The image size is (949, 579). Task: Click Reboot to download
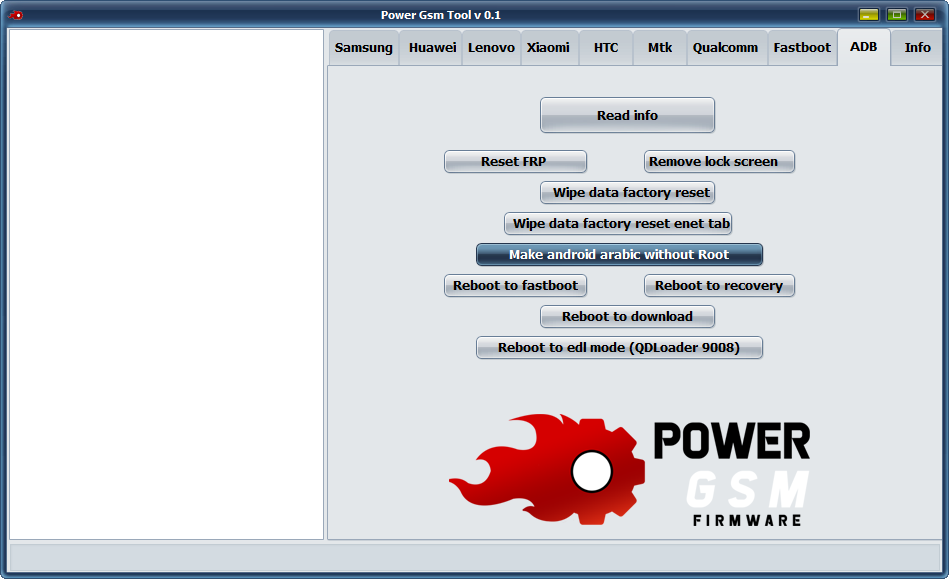[x=627, y=316]
